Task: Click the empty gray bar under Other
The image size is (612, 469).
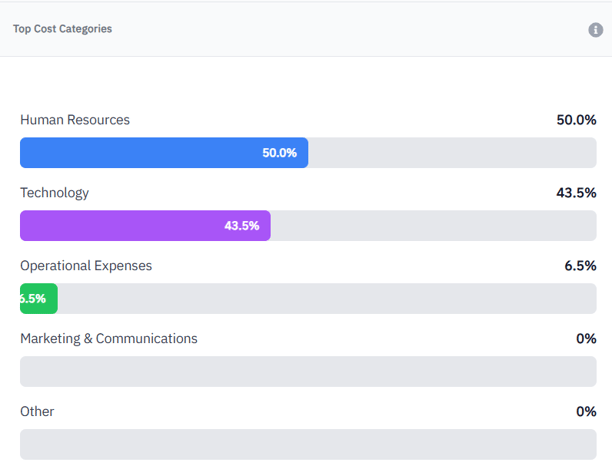Action: (308, 445)
